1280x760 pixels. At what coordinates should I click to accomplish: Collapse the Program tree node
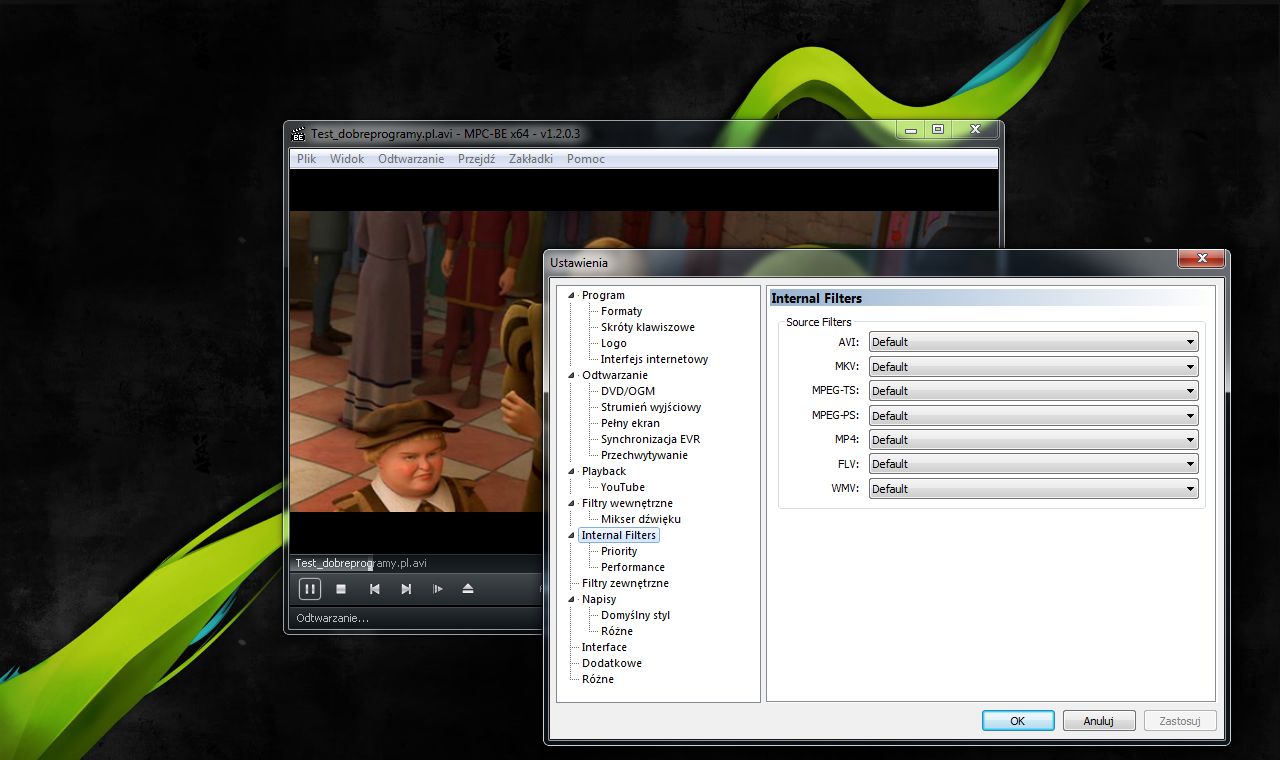click(x=572, y=295)
